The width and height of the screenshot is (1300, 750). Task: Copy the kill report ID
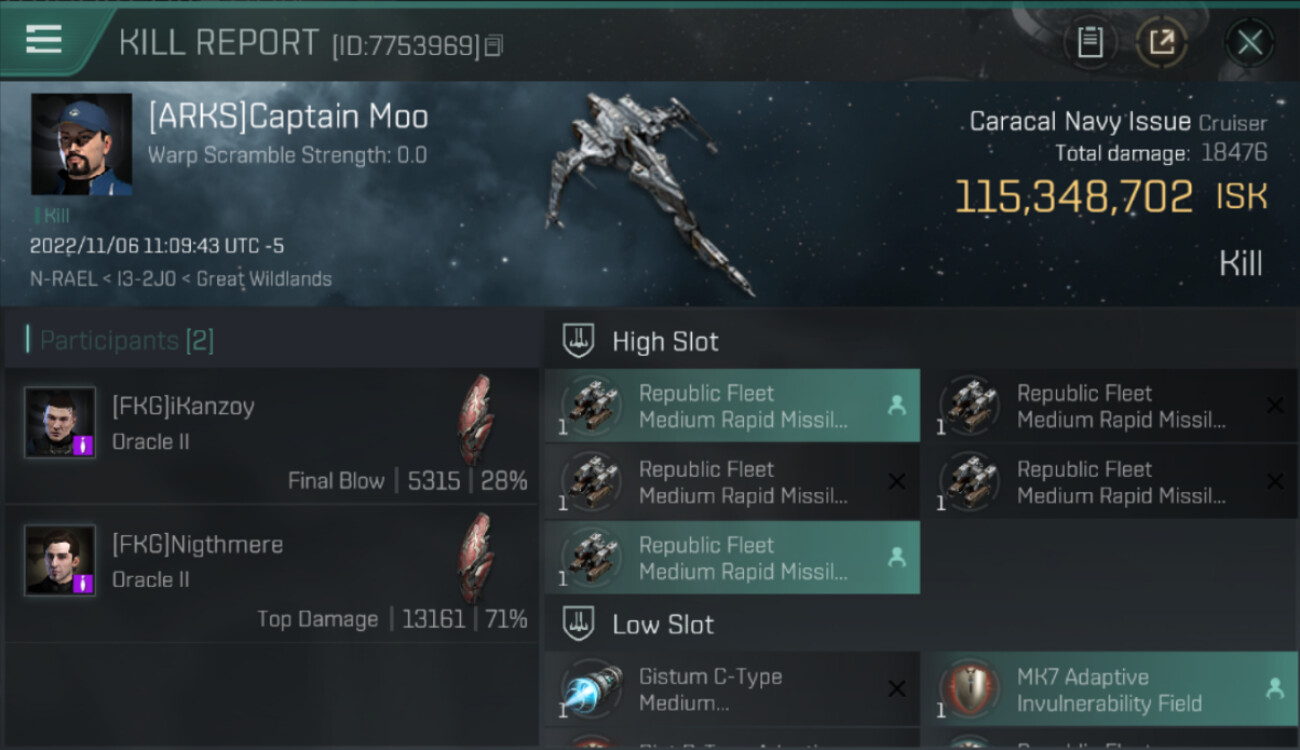tap(495, 46)
